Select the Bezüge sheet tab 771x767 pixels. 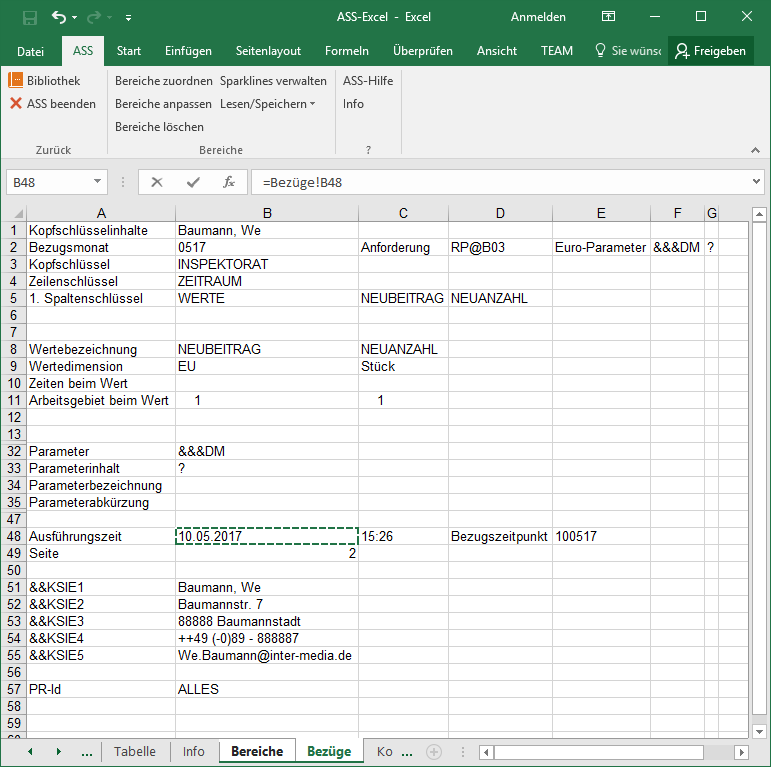click(329, 752)
